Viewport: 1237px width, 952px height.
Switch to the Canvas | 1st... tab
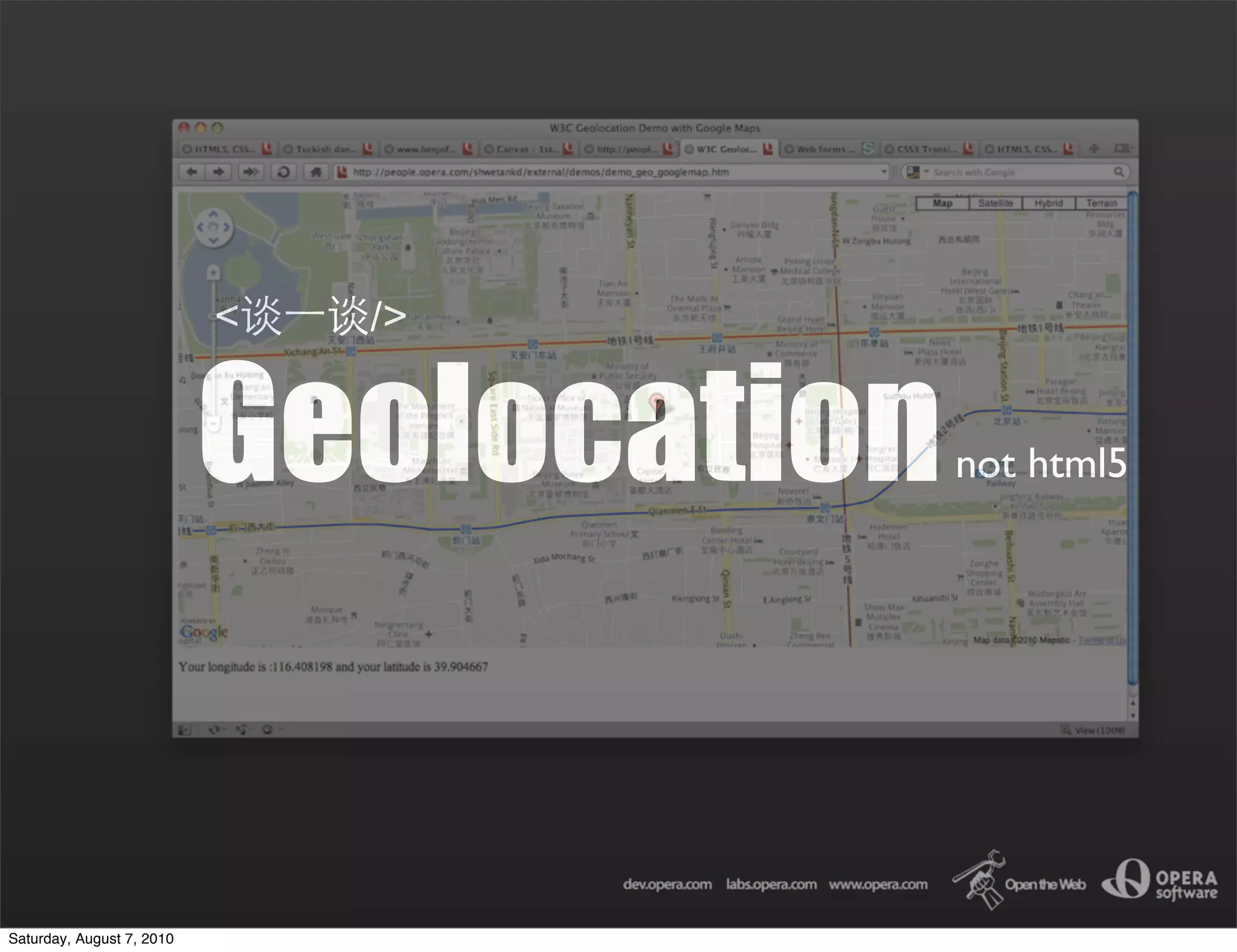[x=529, y=149]
